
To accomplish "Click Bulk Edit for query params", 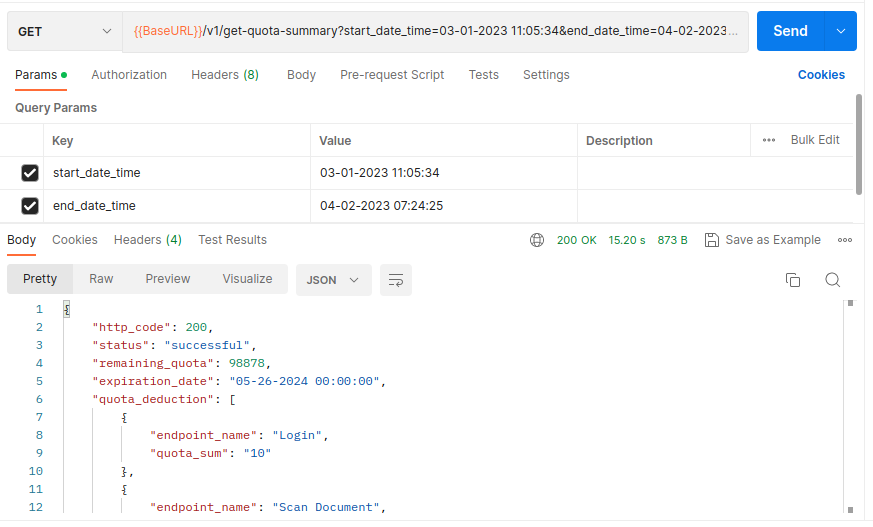I will (815, 140).
